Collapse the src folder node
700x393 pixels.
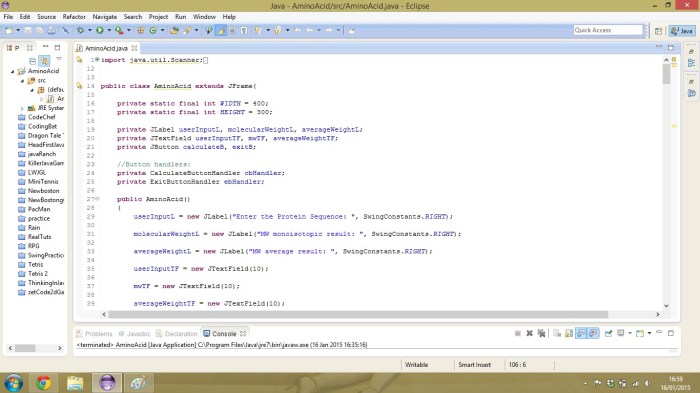(22, 80)
